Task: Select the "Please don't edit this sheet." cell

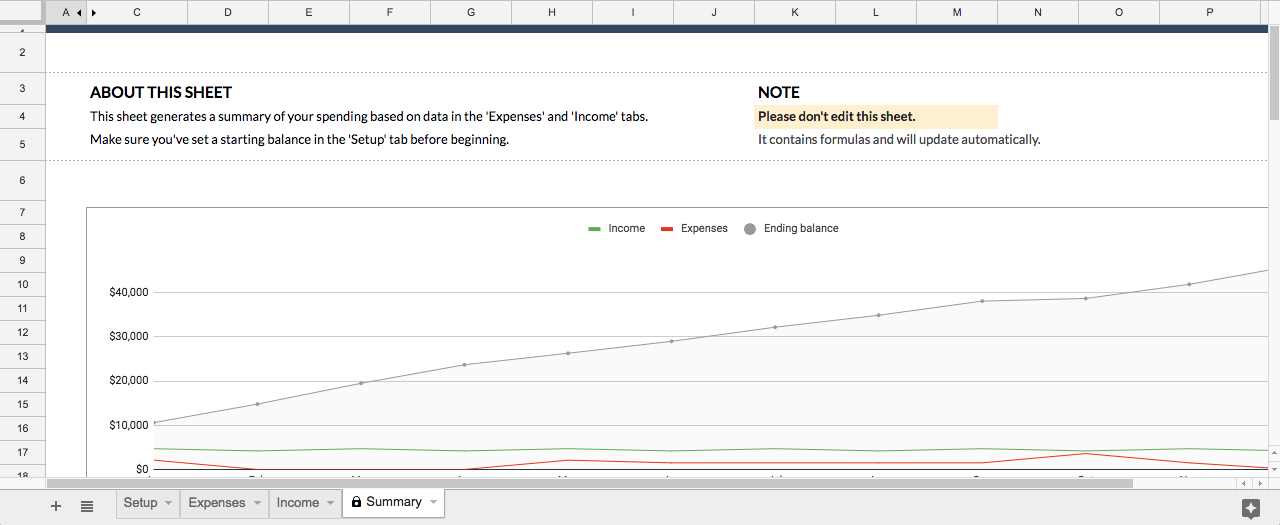Action: [875, 117]
